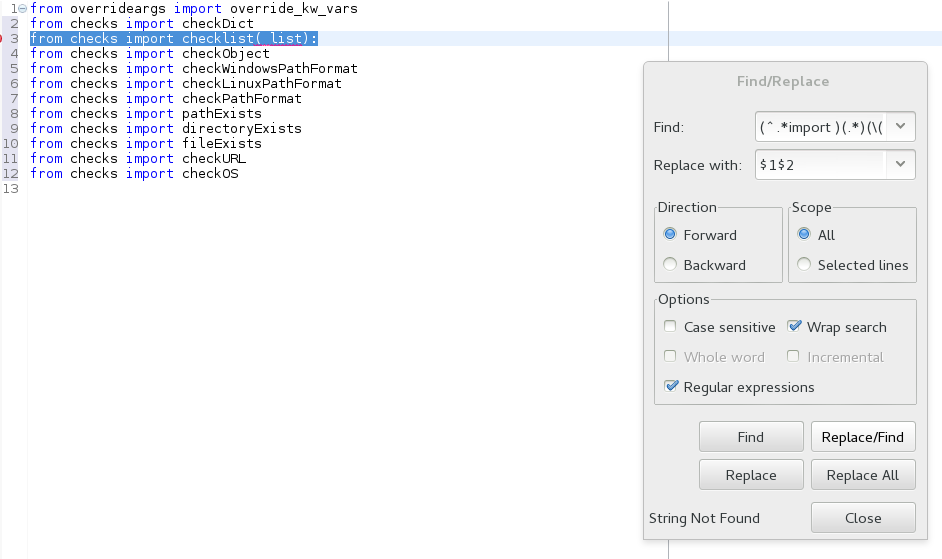Toggle the Incremental checkbox
The width and height of the screenshot is (942, 559).
(793, 356)
